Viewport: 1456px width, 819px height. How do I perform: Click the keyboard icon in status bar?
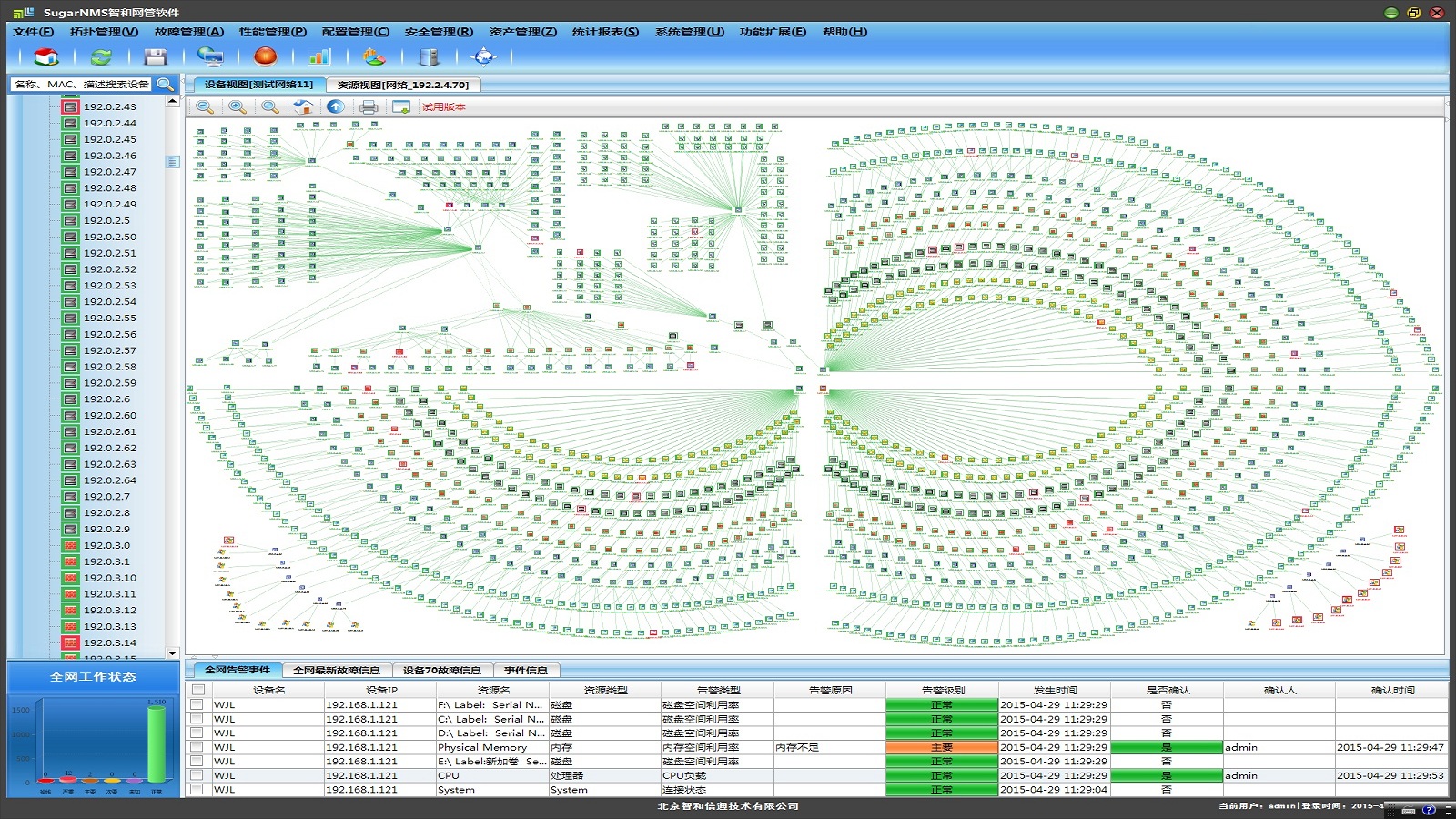pos(1409,809)
